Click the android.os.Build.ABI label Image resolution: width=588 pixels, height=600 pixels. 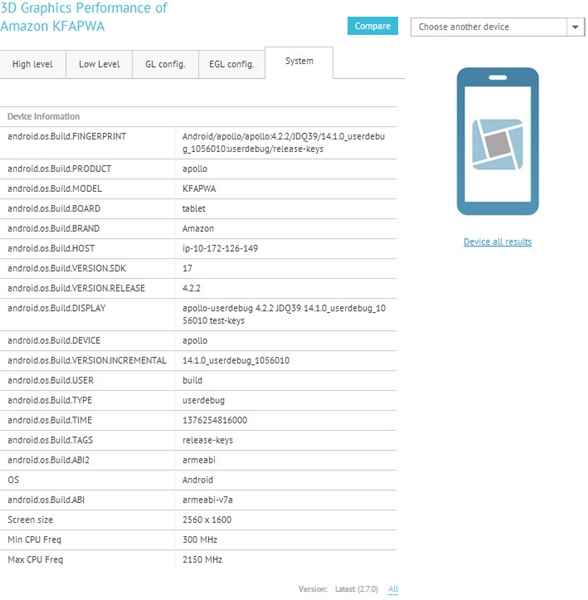pos(46,500)
